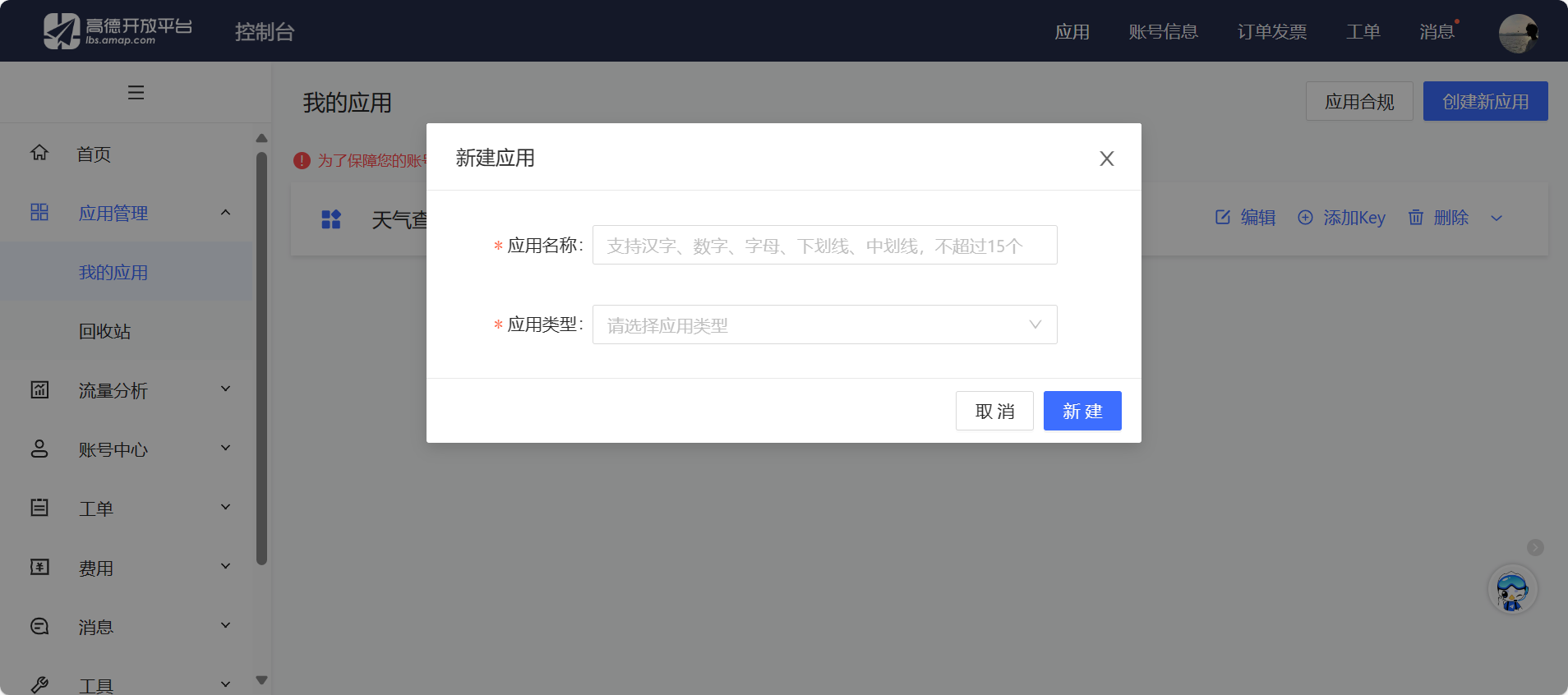The width and height of the screenshot is (1568, 695).
Task: Click the 费用 yen icon
Action: point(39,567)
